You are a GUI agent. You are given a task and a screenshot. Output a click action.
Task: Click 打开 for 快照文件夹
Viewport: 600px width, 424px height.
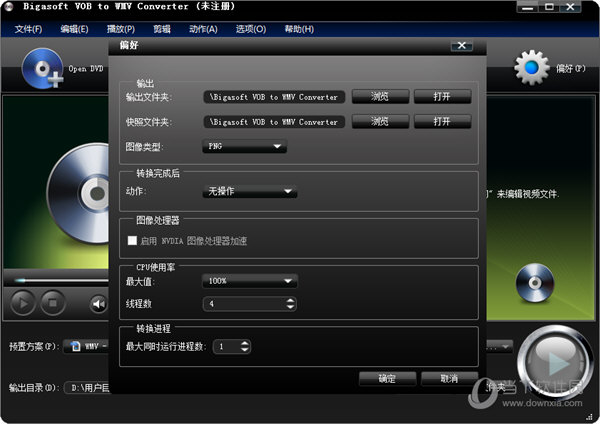442,121
